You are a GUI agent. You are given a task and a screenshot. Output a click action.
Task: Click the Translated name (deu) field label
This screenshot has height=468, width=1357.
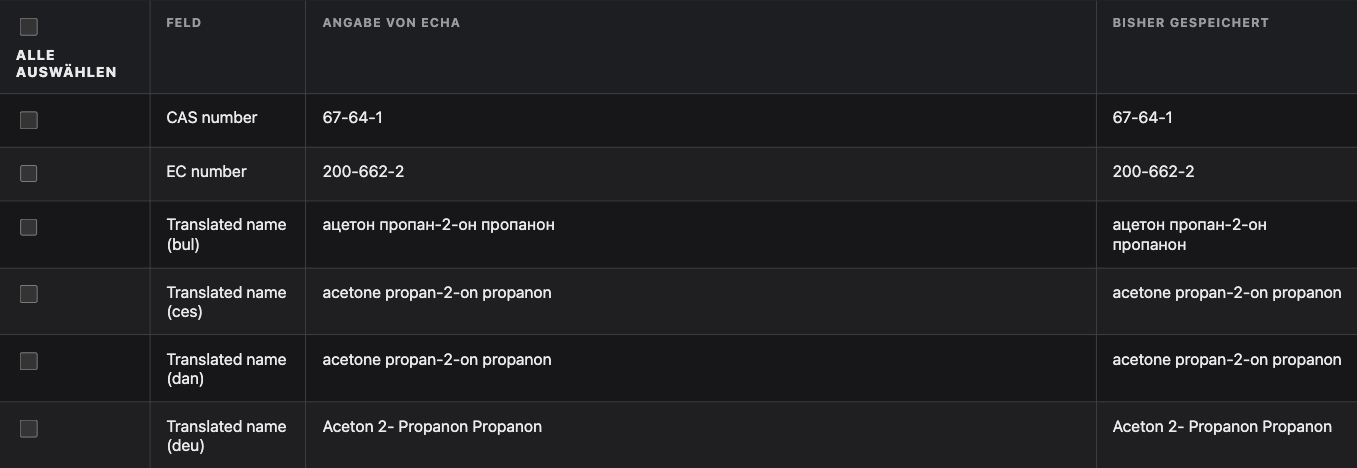[226, 436]
